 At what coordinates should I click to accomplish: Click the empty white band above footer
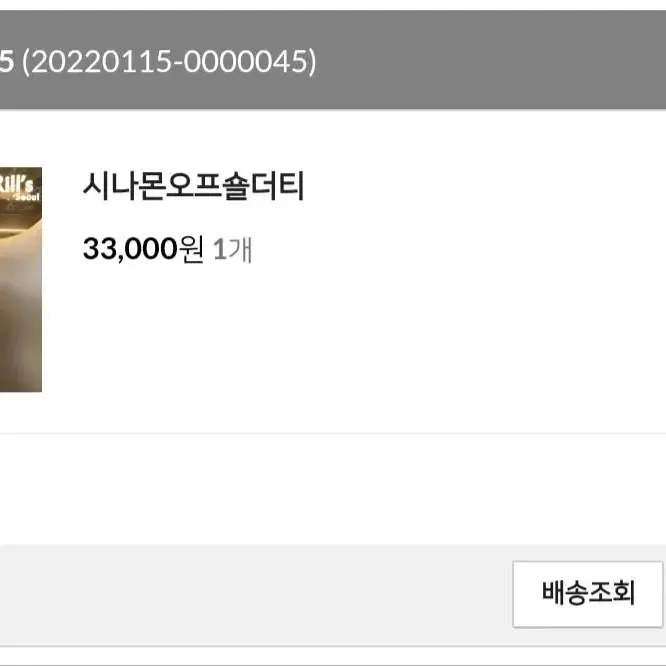333,489
